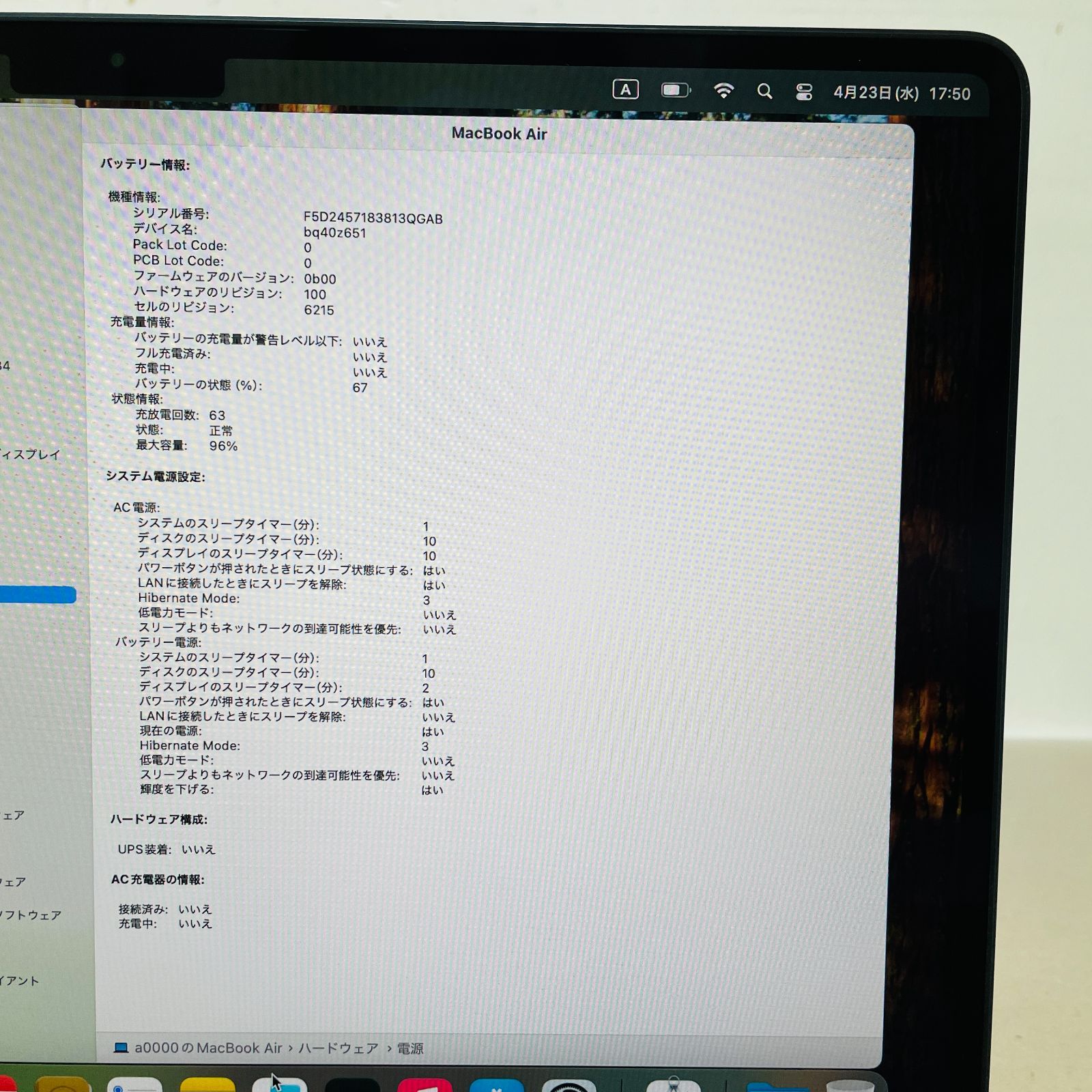Select the sidebar item ending 'フトウェア'
The width and height of the screenshot is (1092, 1092).
point(31,915)
